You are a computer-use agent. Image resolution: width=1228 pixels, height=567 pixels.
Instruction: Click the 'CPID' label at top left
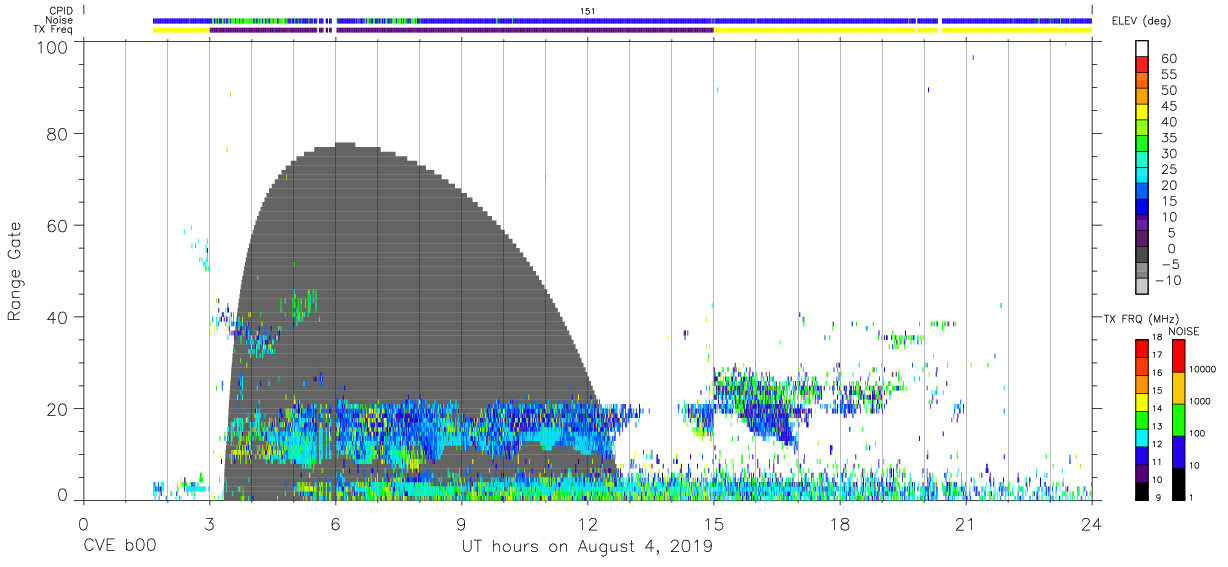61,11
